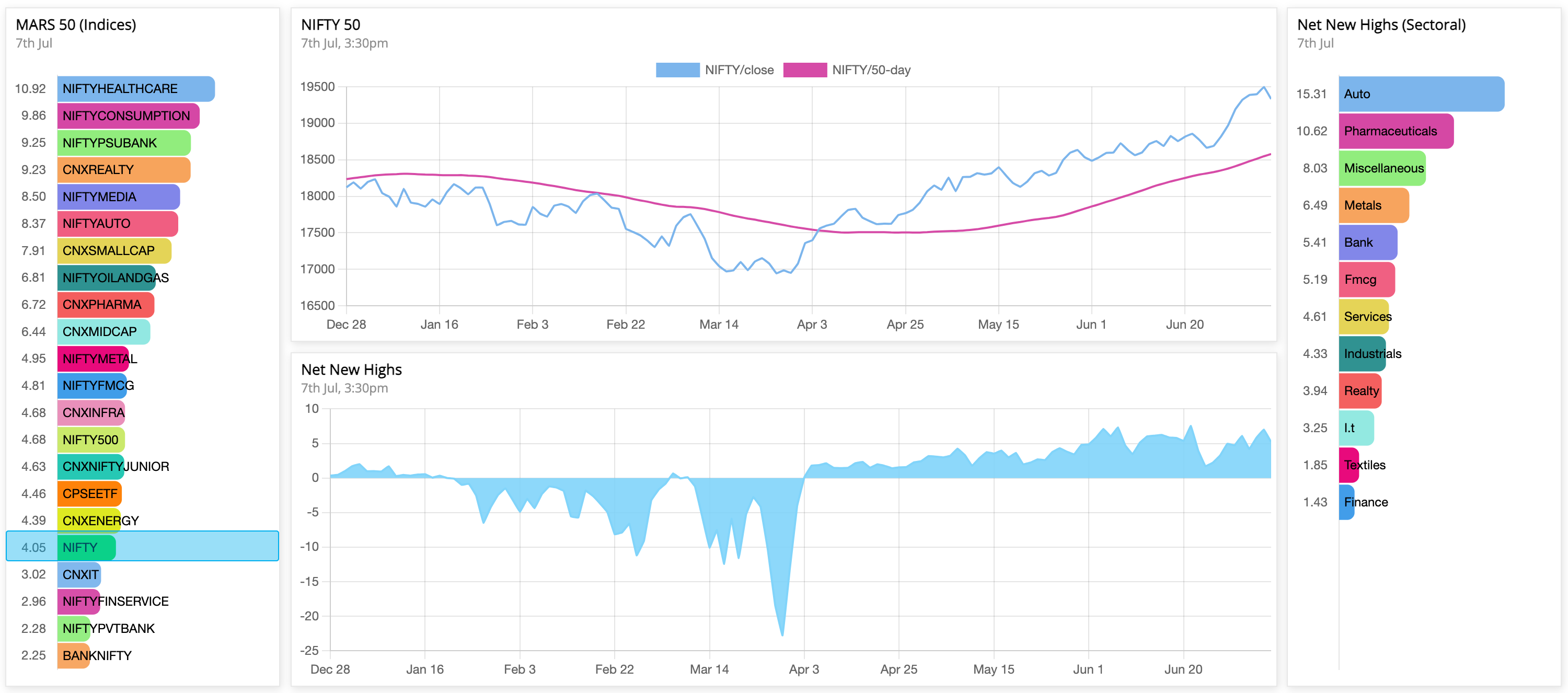Click the Metals sector bar
This screenshot has width=1568, height=693.
click(x=1374, y=205)
